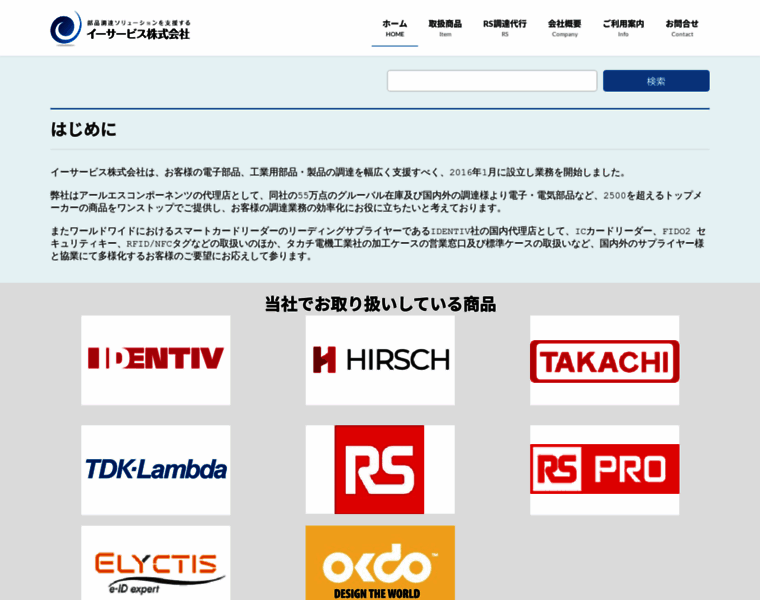Click the 検索 search button
The width and height of the screenshot is (760, 600).
click(x=656, y=80)
